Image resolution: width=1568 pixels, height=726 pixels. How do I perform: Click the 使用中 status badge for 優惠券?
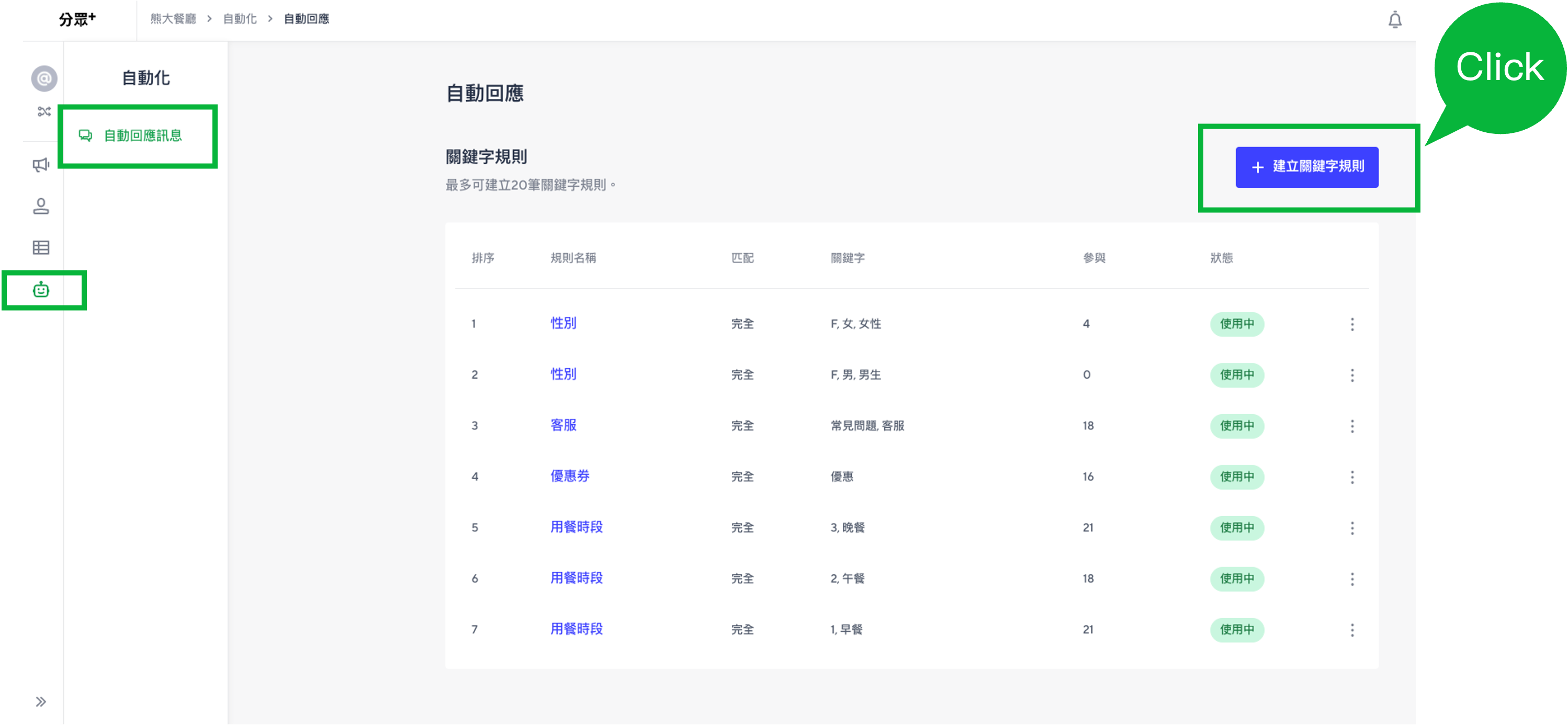tap(1236, 477)
